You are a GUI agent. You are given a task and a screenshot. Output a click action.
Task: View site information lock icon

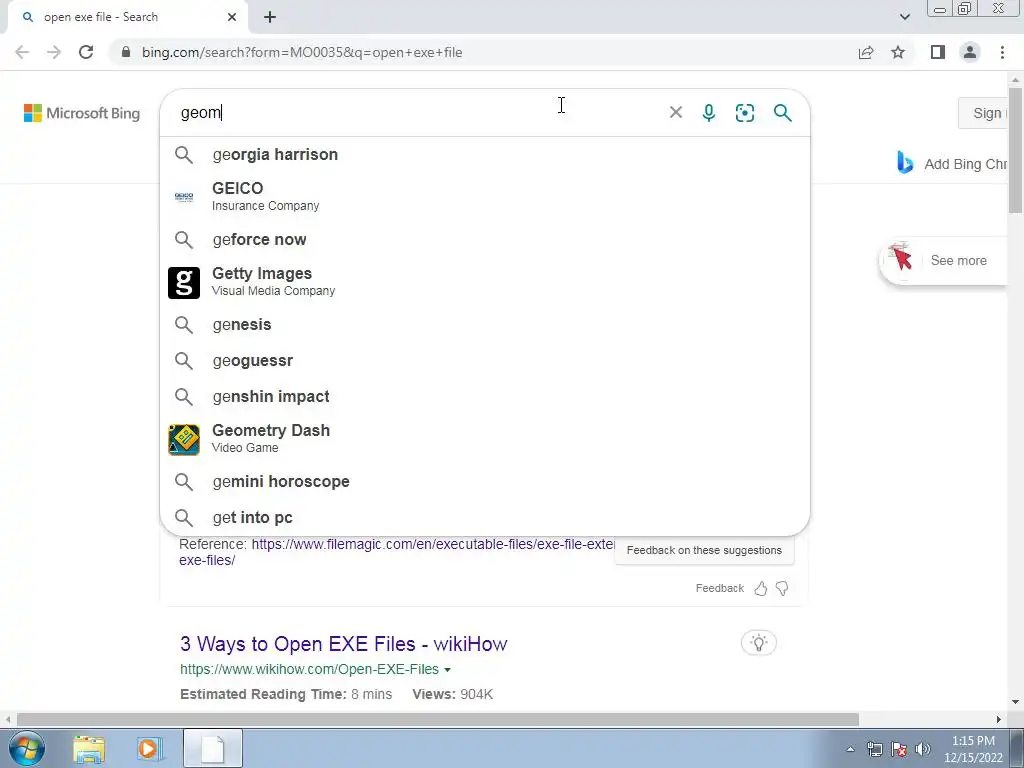point(125,52)
